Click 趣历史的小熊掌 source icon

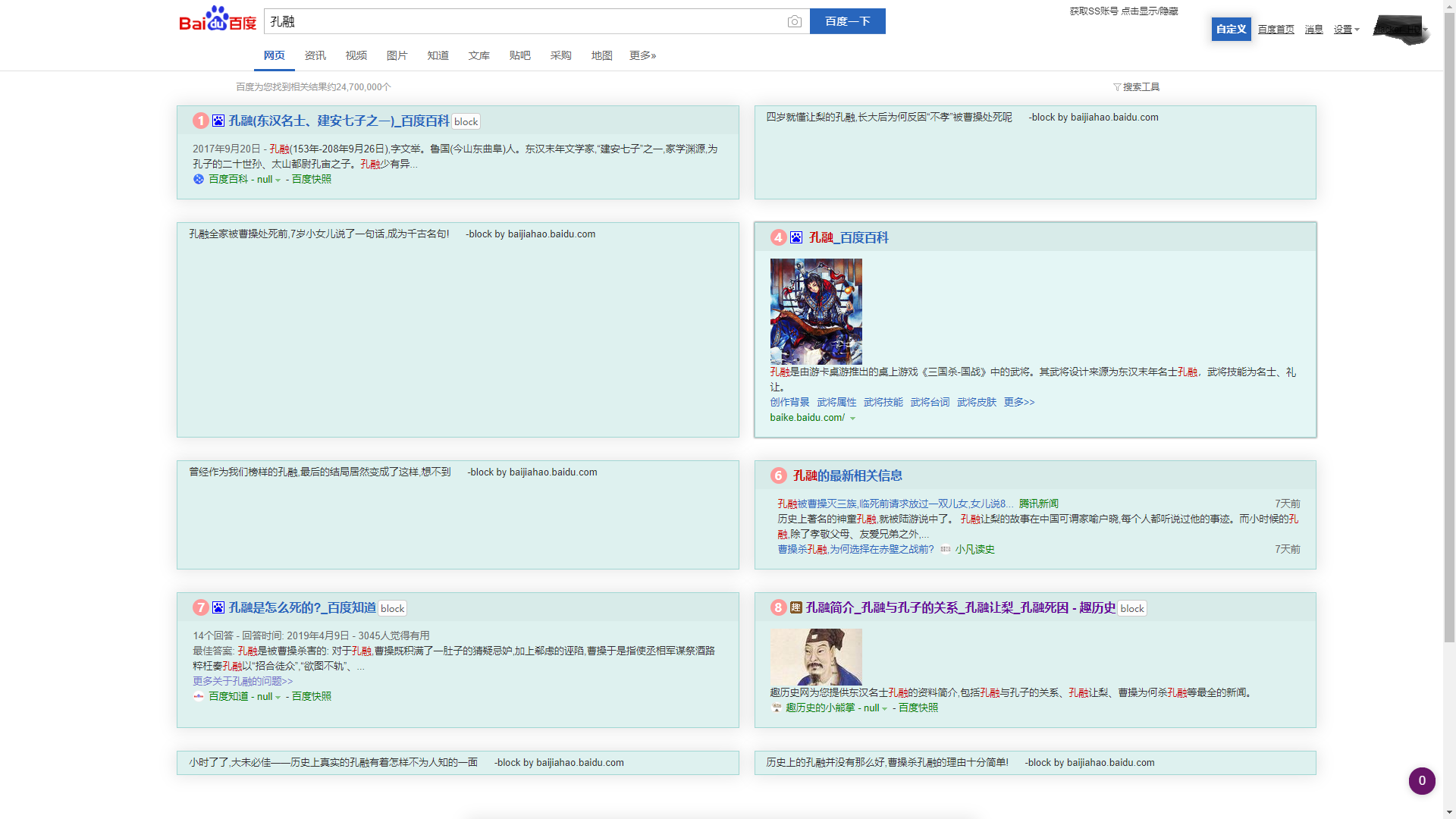(777, 708)
